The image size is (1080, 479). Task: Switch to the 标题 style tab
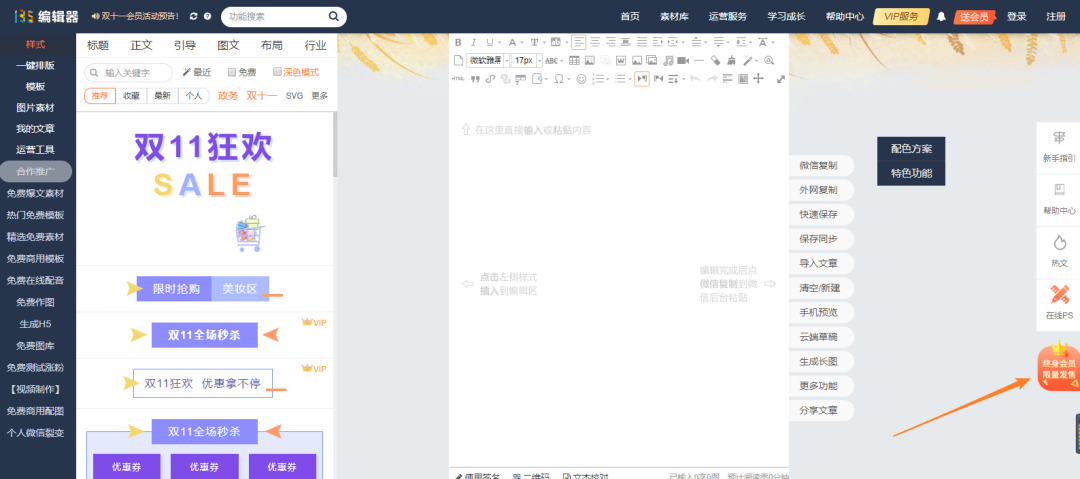pyautogui.click(x=98, y=45)
